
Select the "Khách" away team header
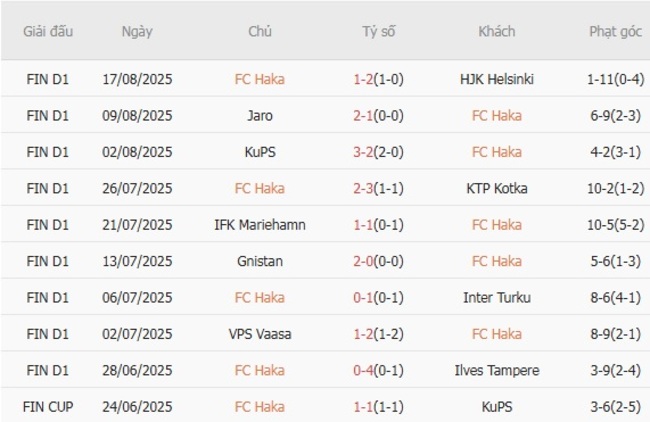click(497, 31)
